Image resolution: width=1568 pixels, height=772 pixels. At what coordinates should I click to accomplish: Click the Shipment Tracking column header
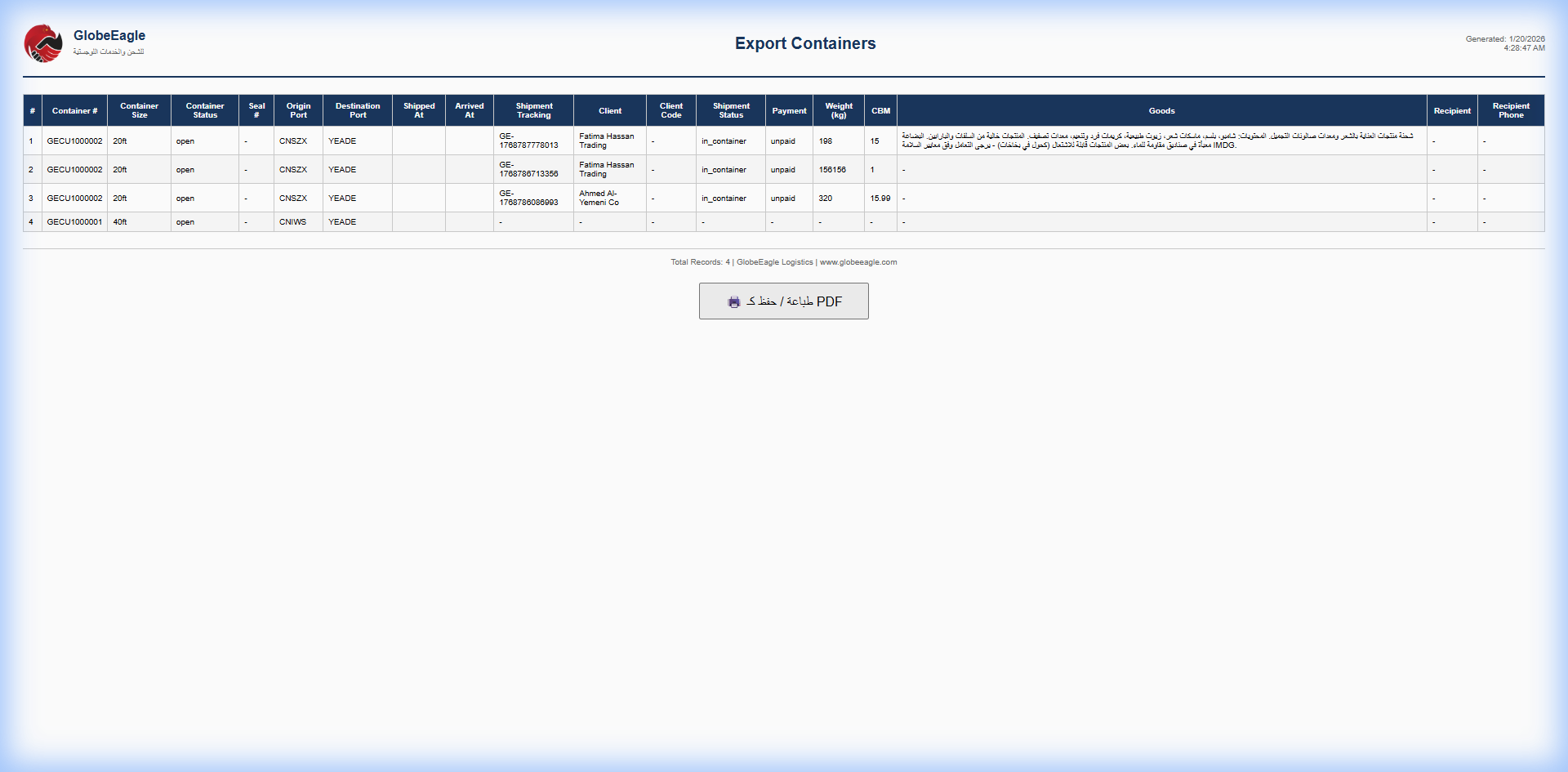click(533, 110)
